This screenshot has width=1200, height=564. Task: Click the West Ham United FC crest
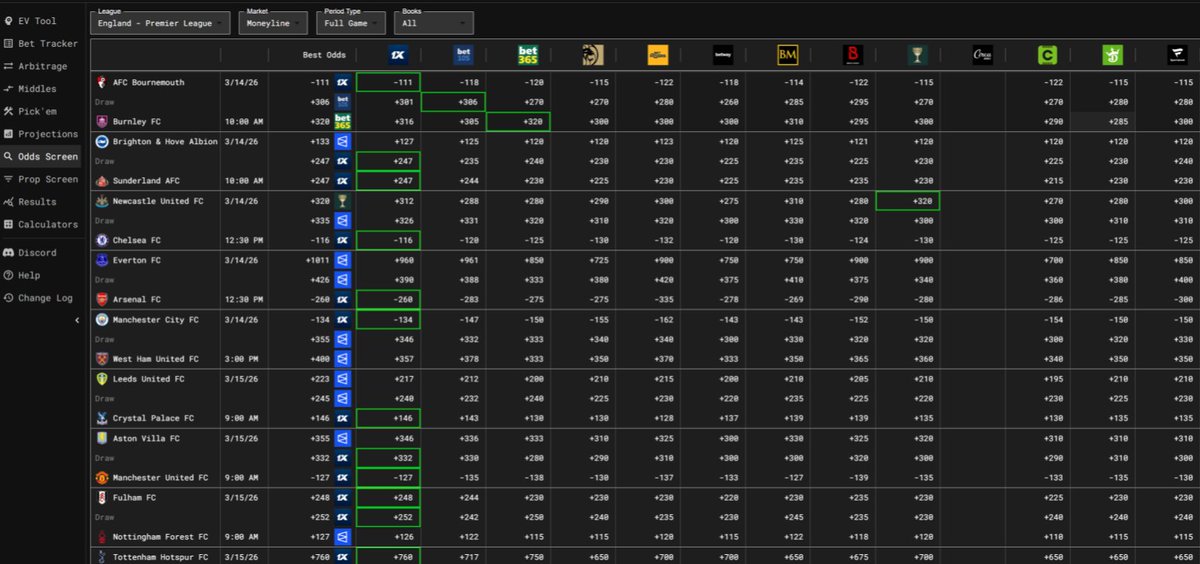(x=101, y=359)
